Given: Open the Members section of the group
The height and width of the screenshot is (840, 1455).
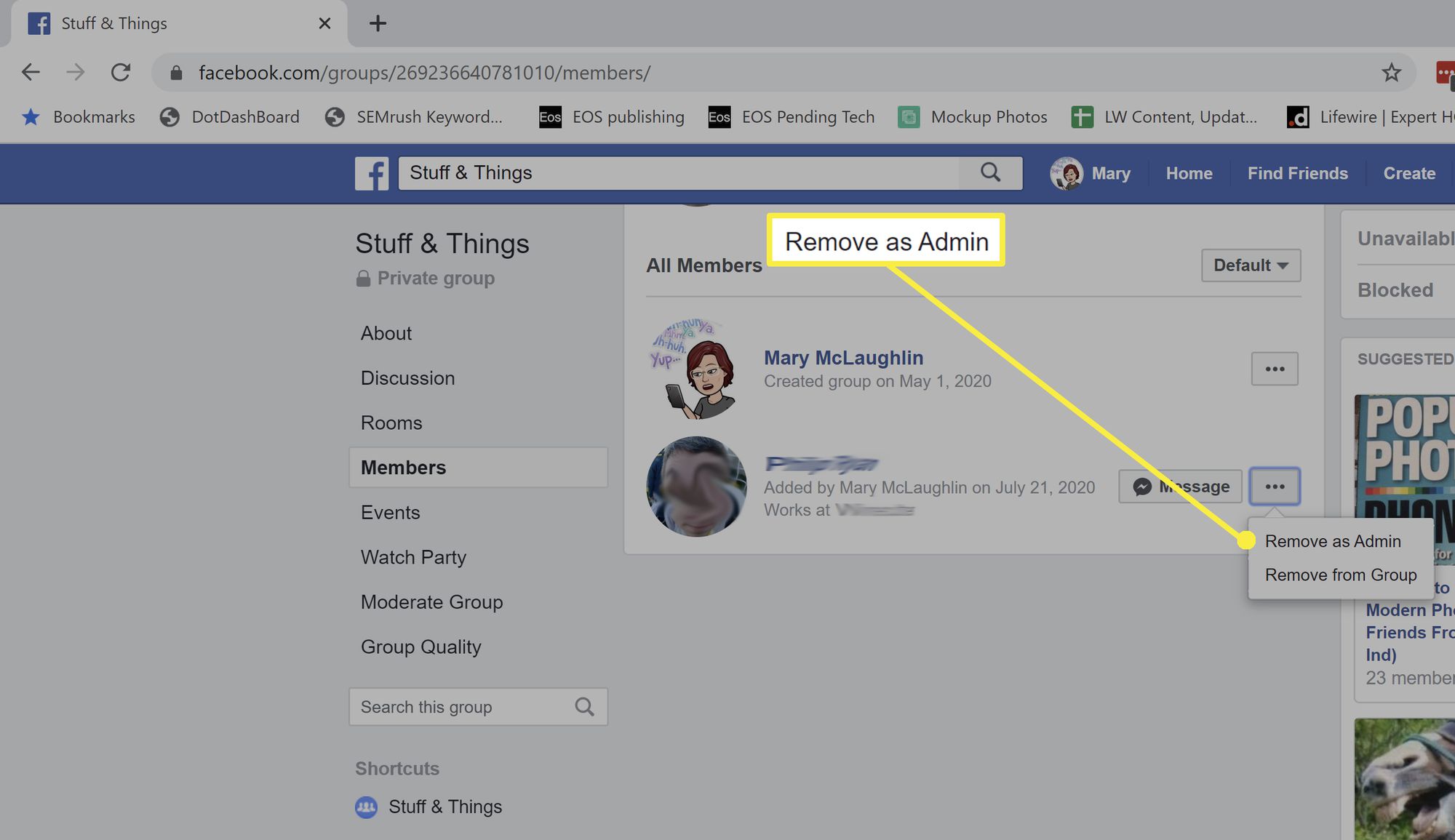Looking at the screenshot, I should tap(403, 466).
